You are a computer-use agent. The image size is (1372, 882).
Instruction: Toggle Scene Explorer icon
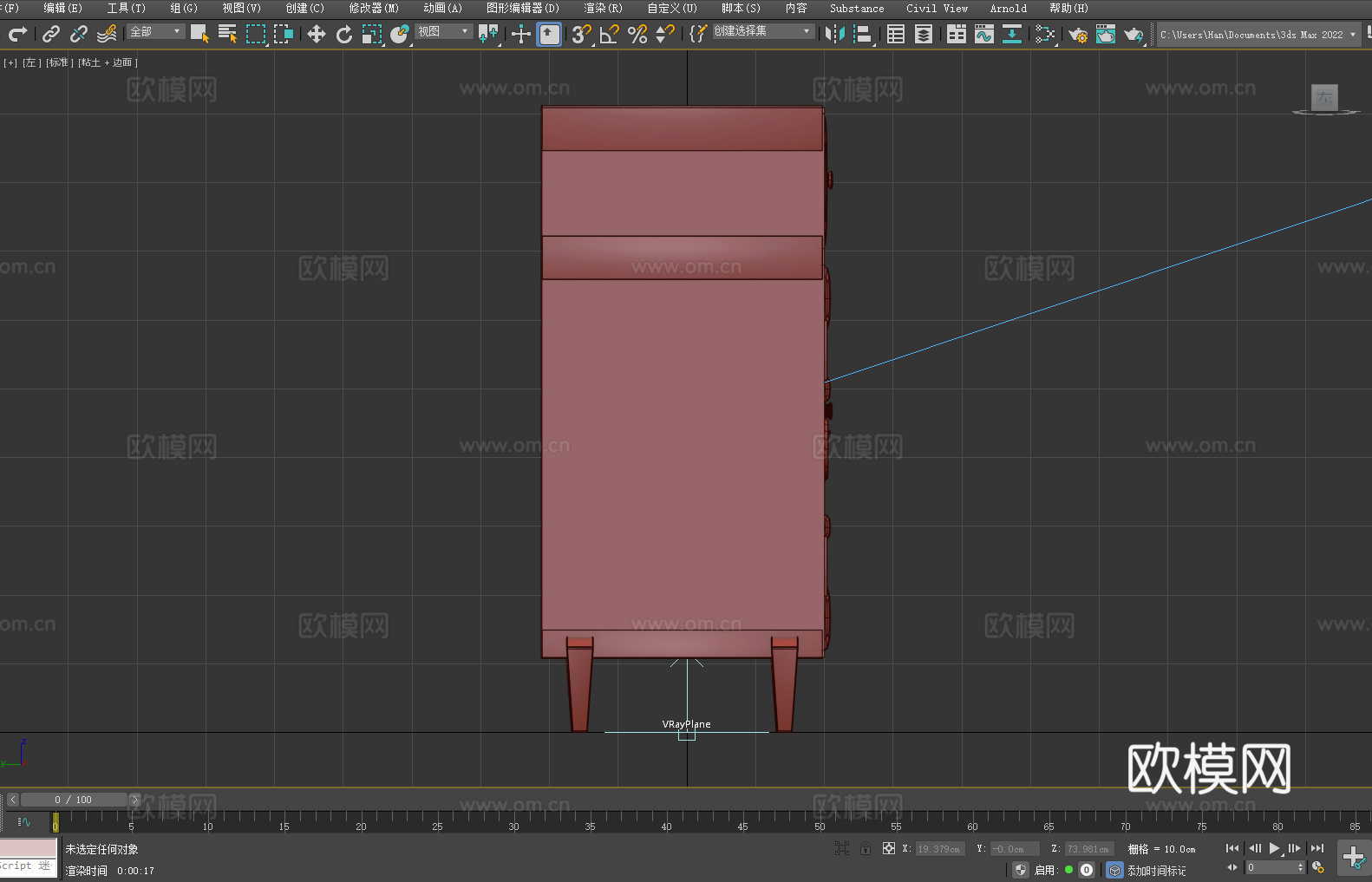tap(896, 34)
